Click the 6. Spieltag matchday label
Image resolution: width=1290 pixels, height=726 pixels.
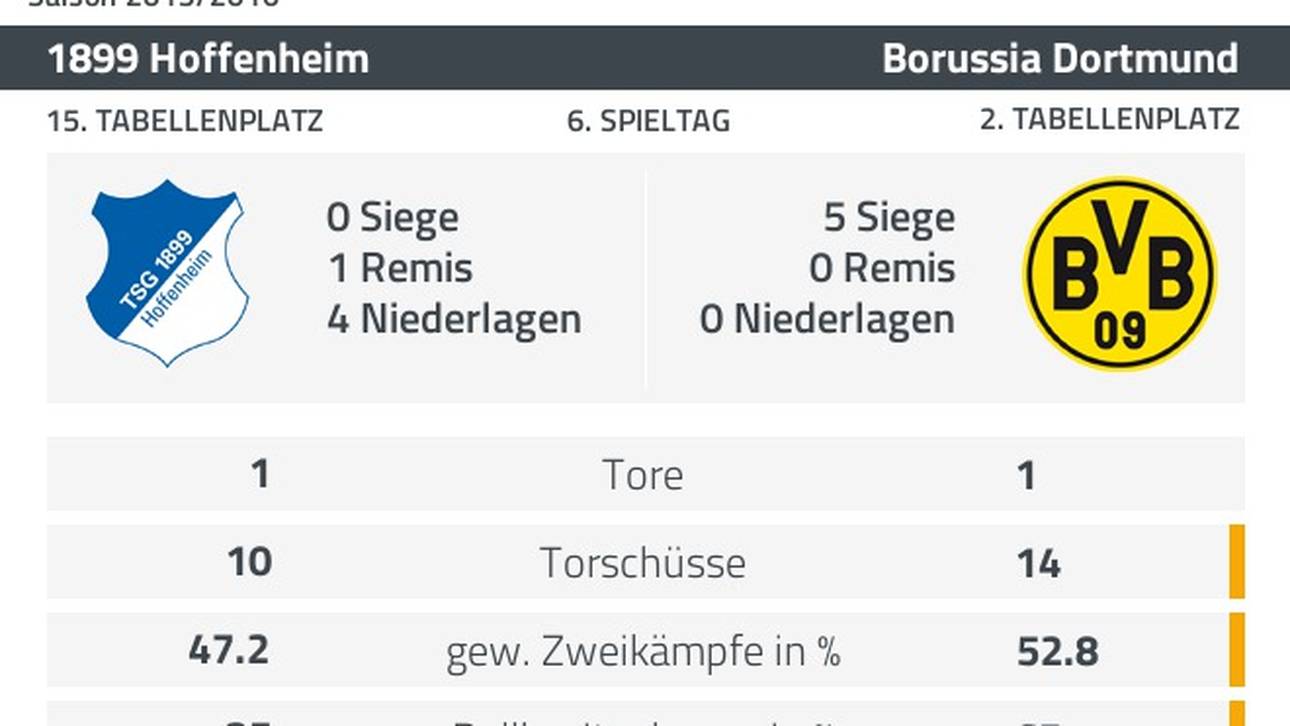(x=648, y=121)
